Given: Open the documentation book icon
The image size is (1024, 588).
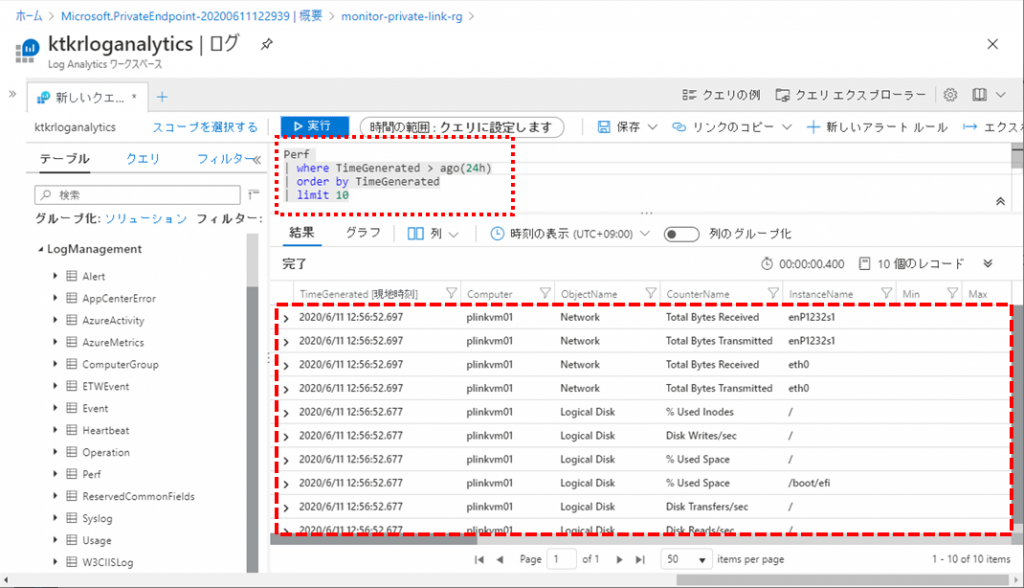Looking at the screenshot, I should pyautogui.click(x=979, y=95).
